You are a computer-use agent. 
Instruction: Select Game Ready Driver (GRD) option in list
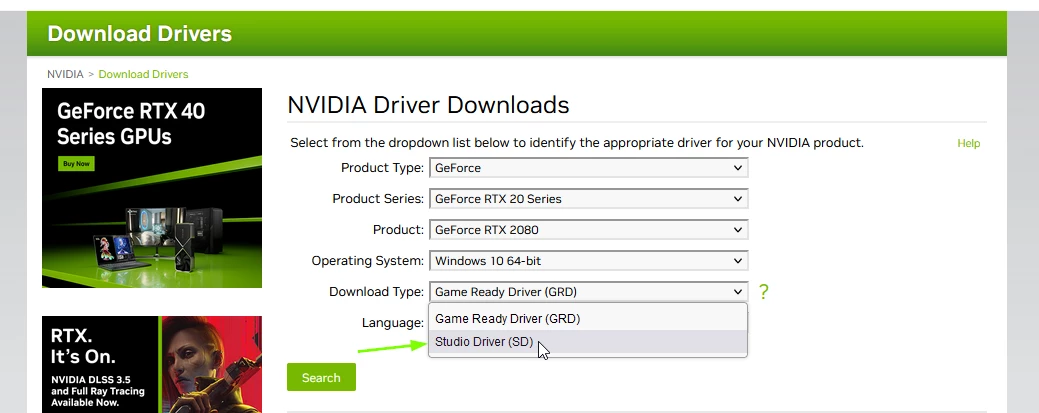point(588,319)
